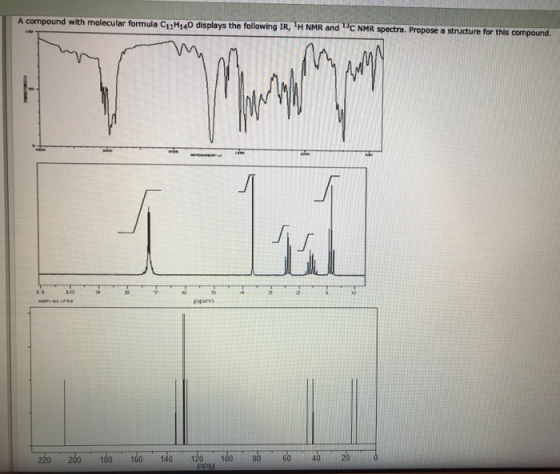The image size is (560, 474).
Task: Click the singlet peak near 3.7 ppm
Action: tap(253, 225)
